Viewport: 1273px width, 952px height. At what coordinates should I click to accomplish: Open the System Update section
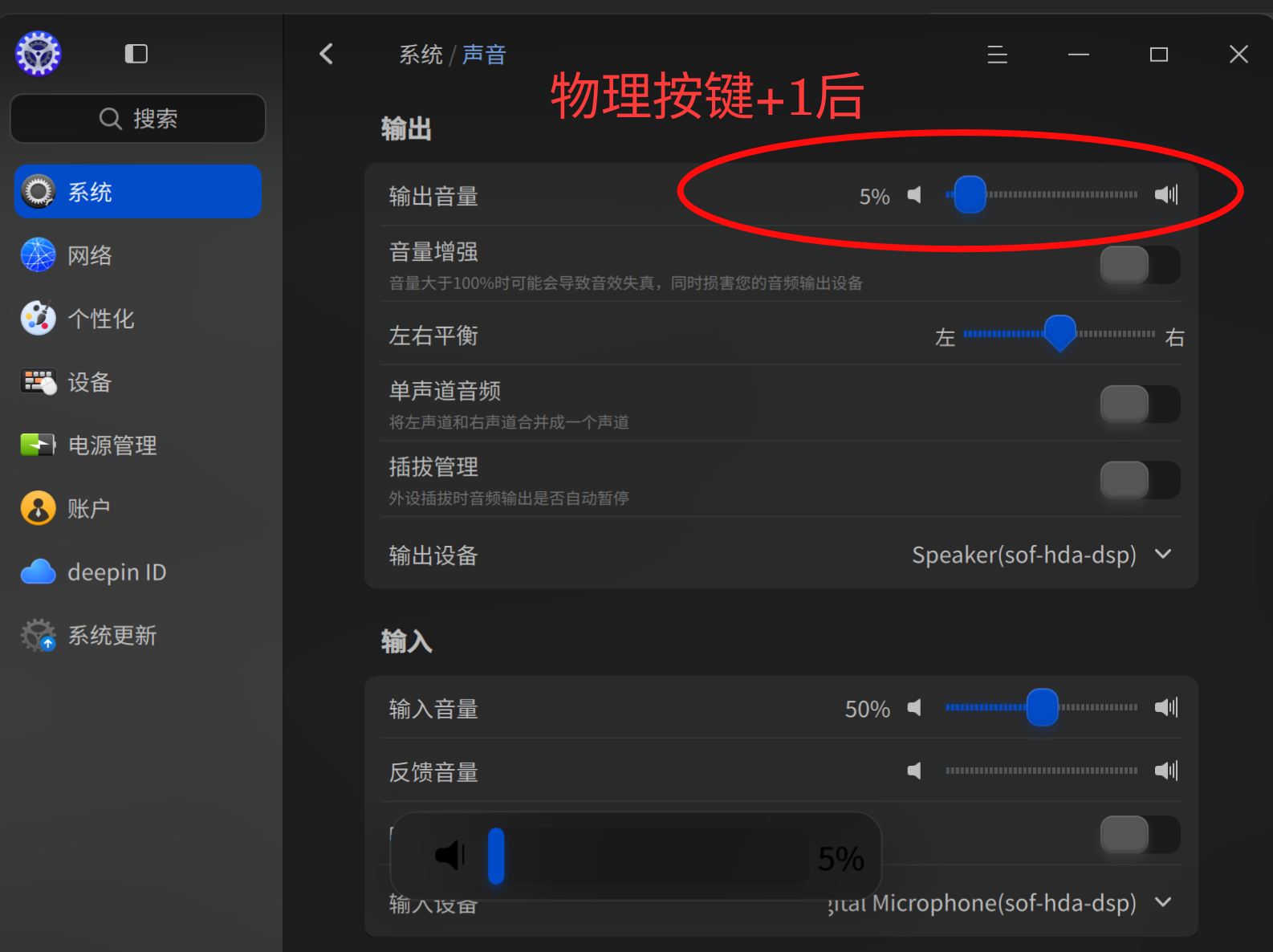(138, 636)
